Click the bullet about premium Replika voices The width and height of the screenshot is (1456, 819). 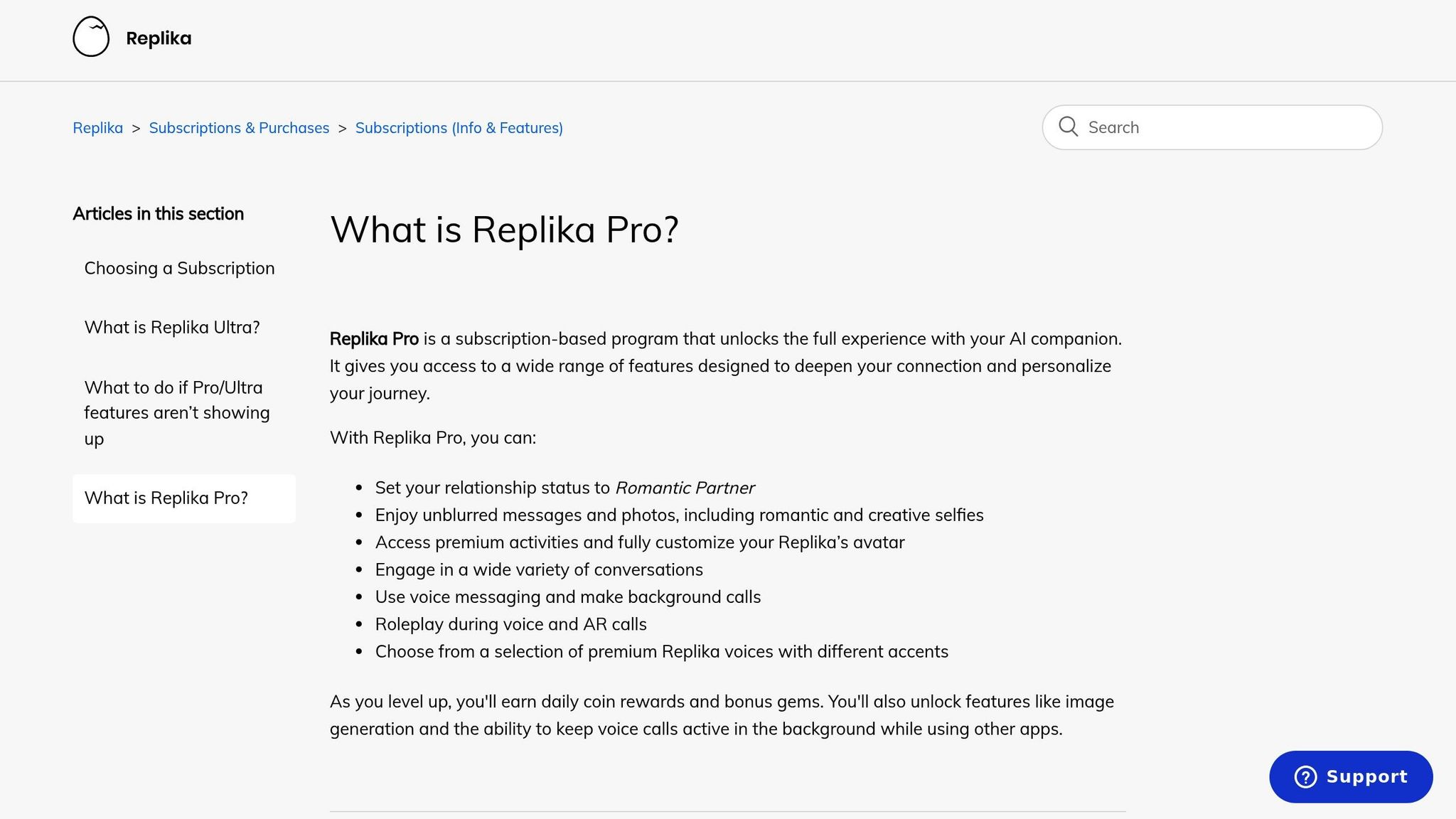pyautogui.click(x=661, y=651)
